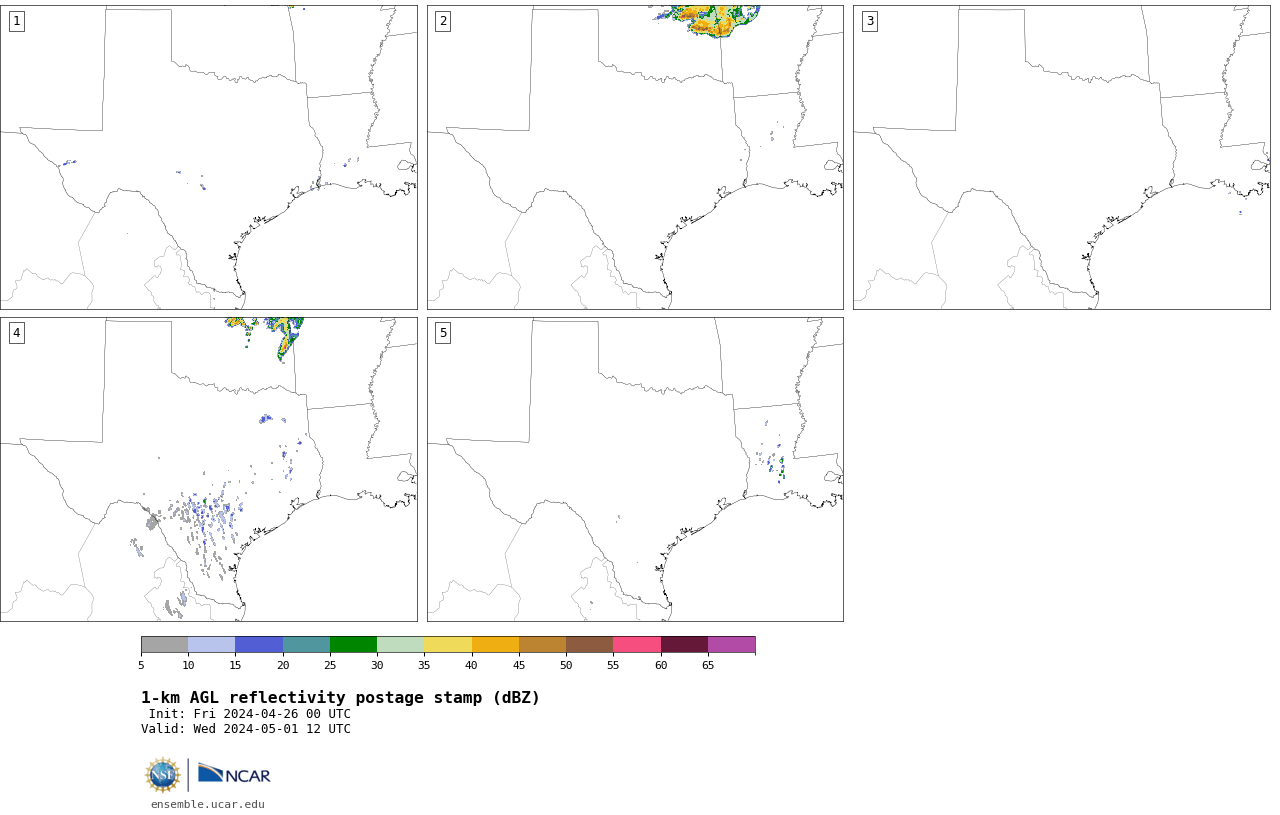Click the member number 3 label box

tap(870, 21)
